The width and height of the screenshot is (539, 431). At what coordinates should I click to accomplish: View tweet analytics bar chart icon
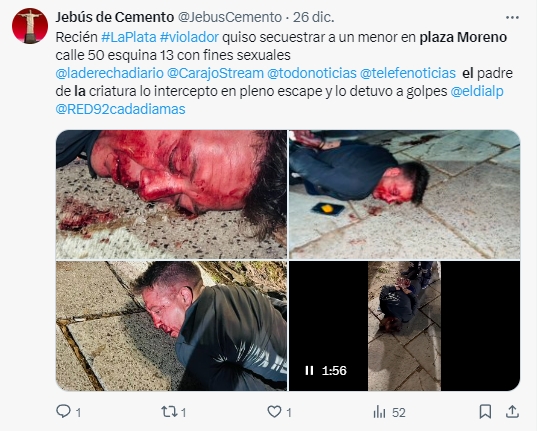click(x=380, y=412)
